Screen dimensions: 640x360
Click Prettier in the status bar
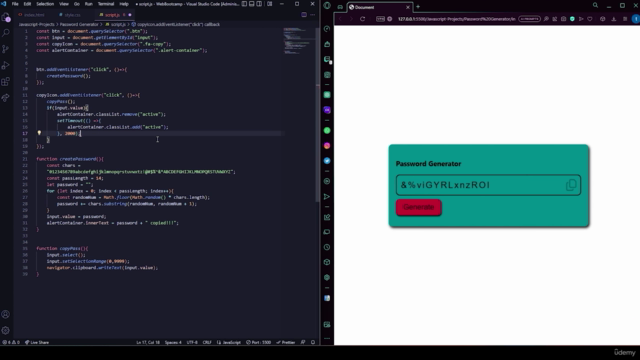(x=286, y=342)
